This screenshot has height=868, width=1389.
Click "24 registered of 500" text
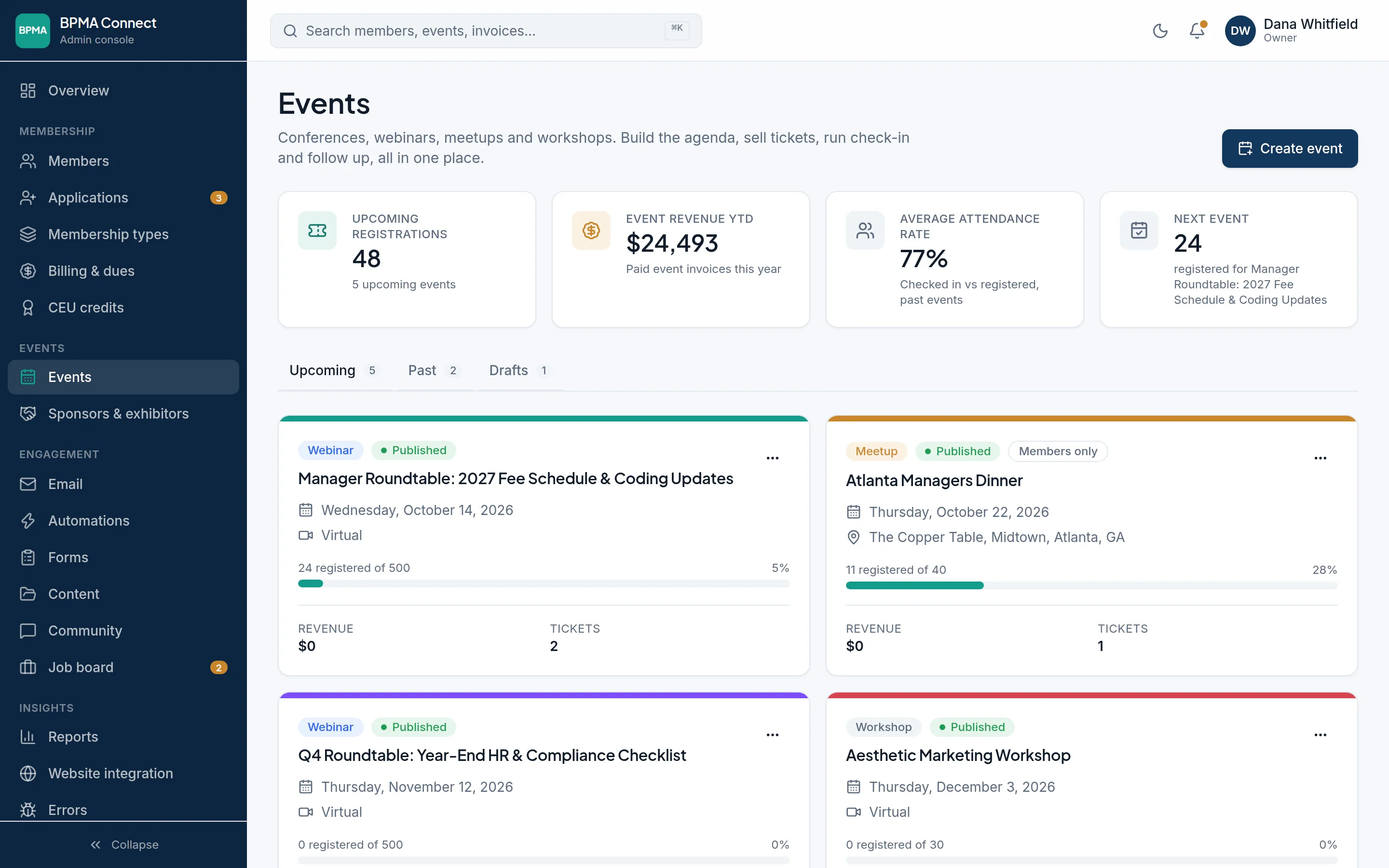354,569
